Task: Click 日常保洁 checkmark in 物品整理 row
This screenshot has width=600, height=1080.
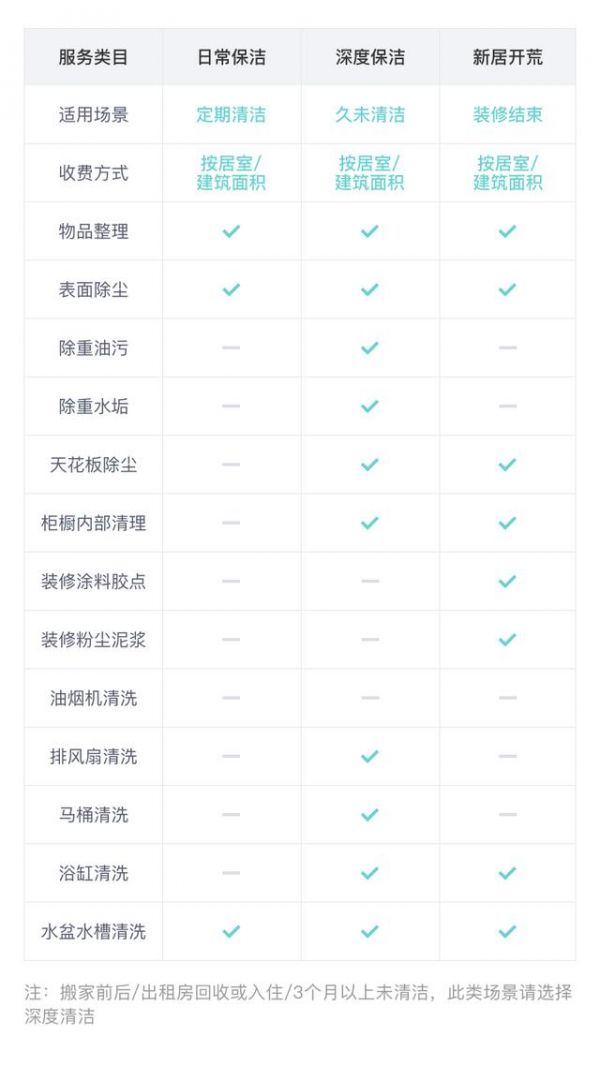Action: [231, 231]
